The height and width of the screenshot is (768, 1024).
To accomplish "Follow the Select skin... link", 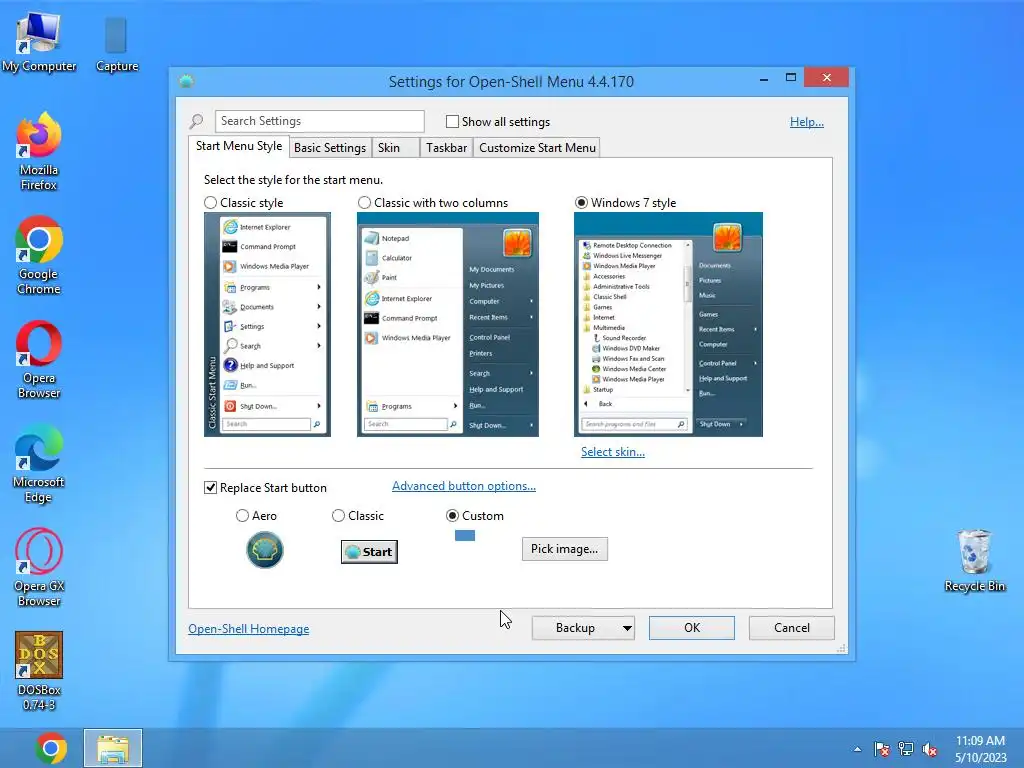I will pyautogui.click(x=613, y=452).
